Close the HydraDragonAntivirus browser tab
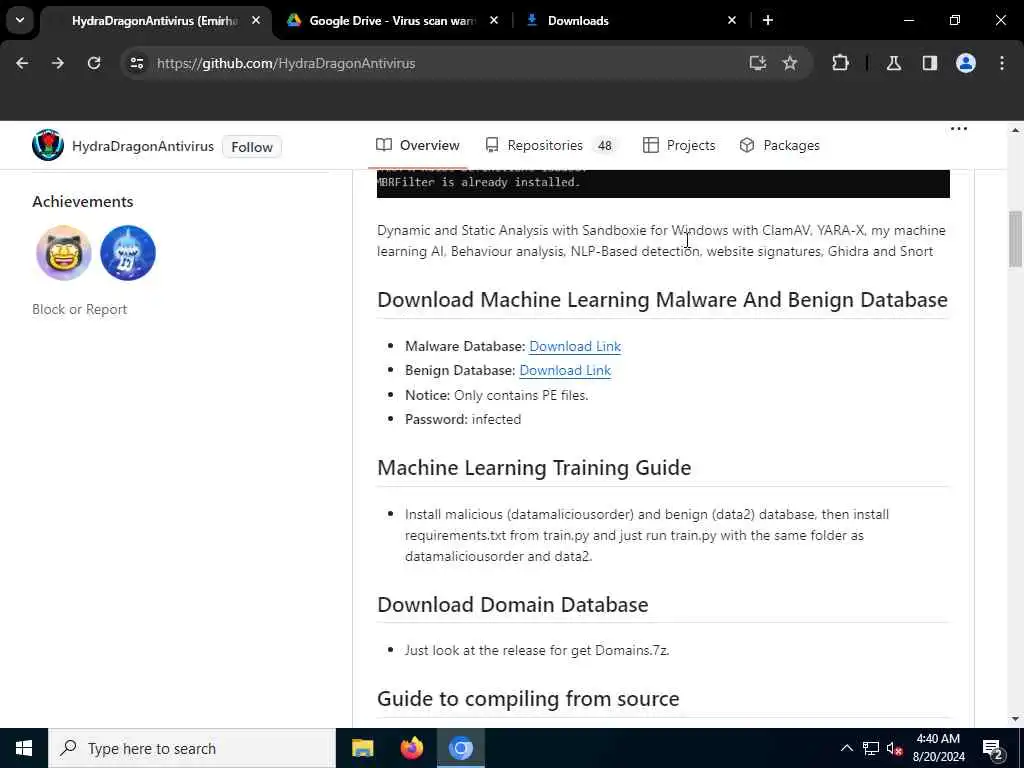The width and height of the screenshot is (1024, 768). [256, 21]
